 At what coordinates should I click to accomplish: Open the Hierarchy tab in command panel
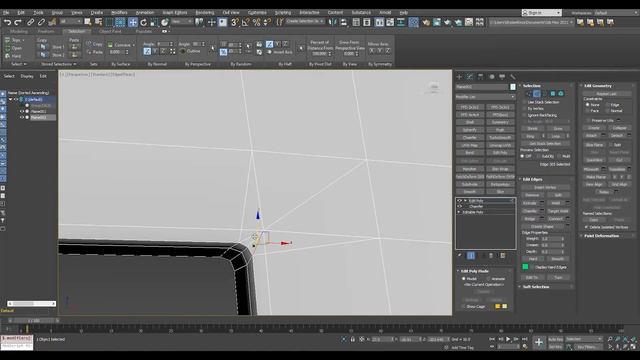(480, 77)
